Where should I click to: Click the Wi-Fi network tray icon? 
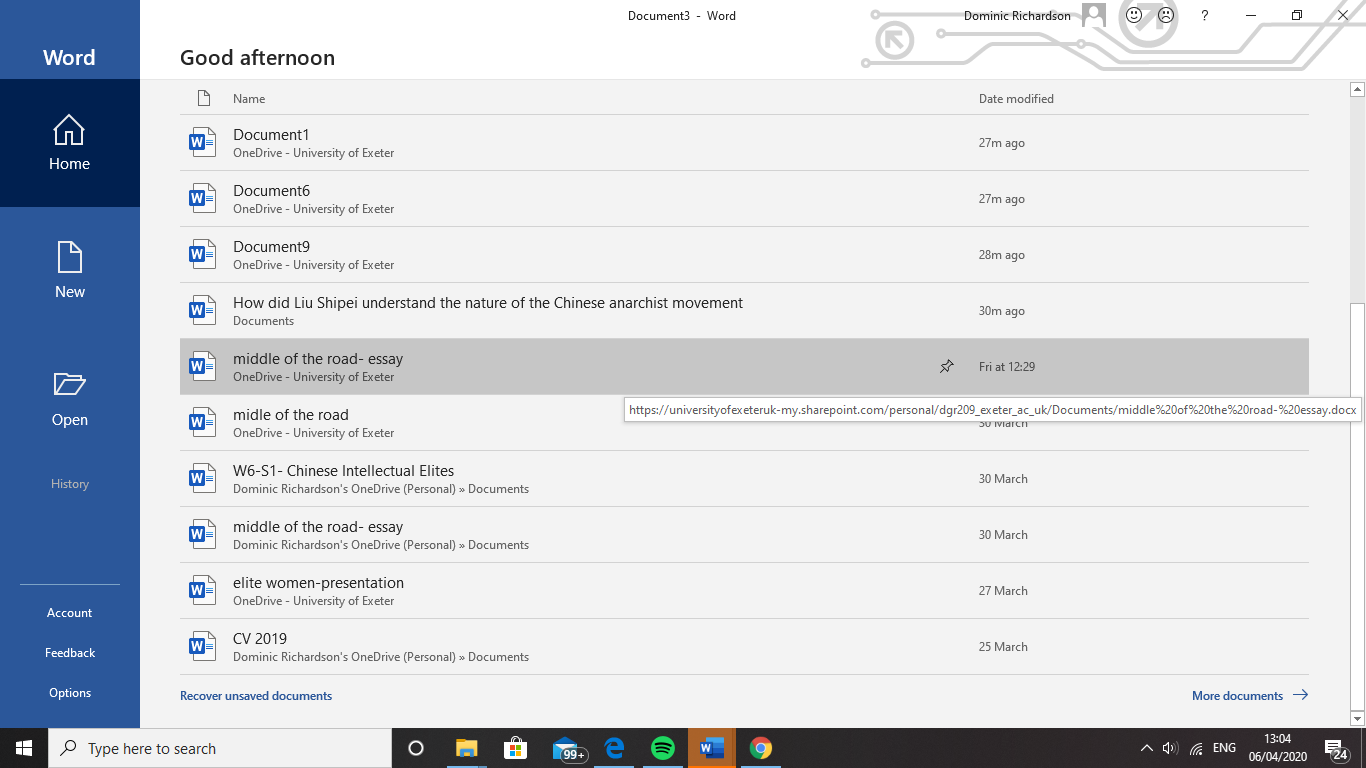[1196, 748]
